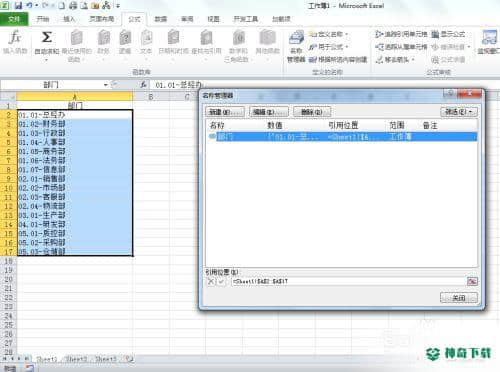Open the Text functions book icon
This screenshot has height=372, width=500.
pyautogui.click(x=146, y=37)
